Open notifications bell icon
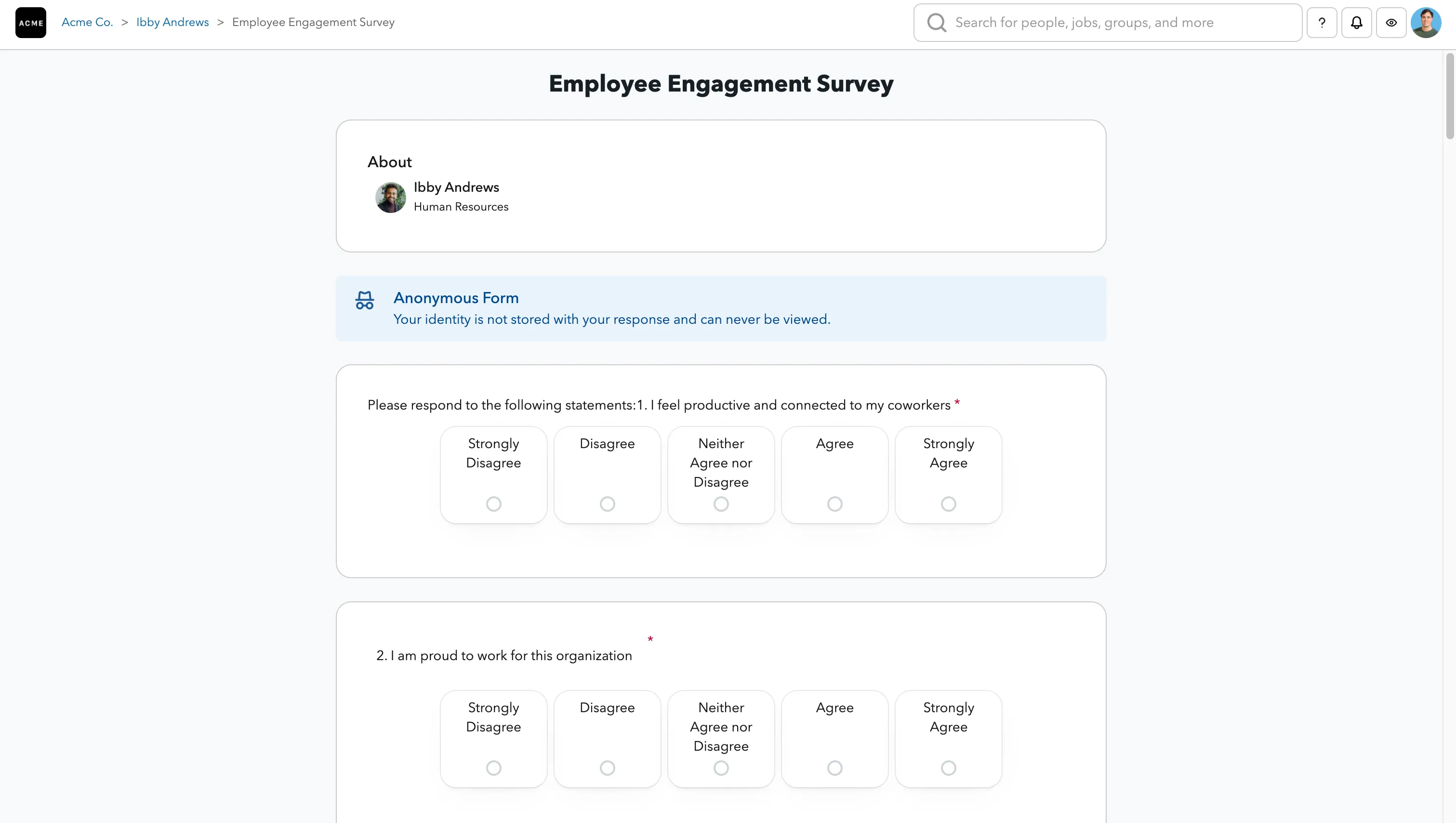 tap(1357, 23)
